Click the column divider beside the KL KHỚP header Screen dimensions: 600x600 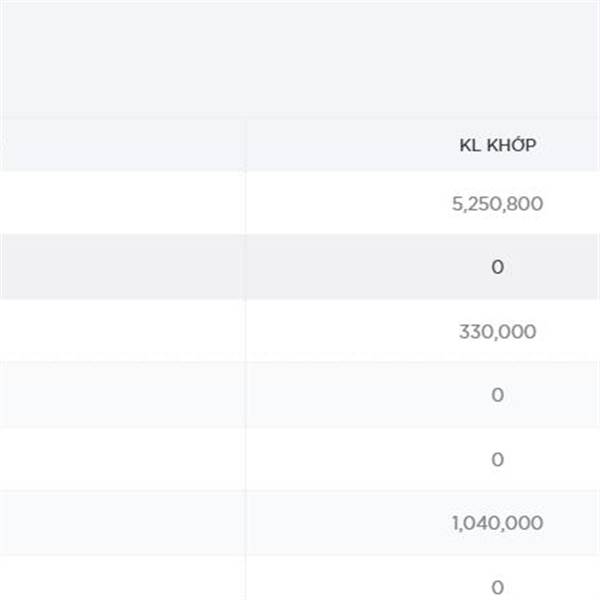[x=246, y=146]
